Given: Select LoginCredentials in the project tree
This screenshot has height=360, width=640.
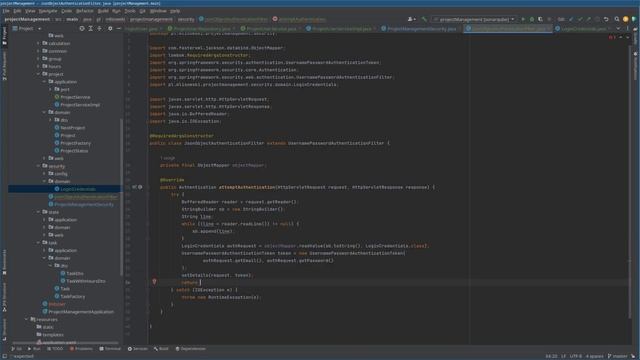Looking at the screenshot, I should pyautogui.click(x=78, y=189).
